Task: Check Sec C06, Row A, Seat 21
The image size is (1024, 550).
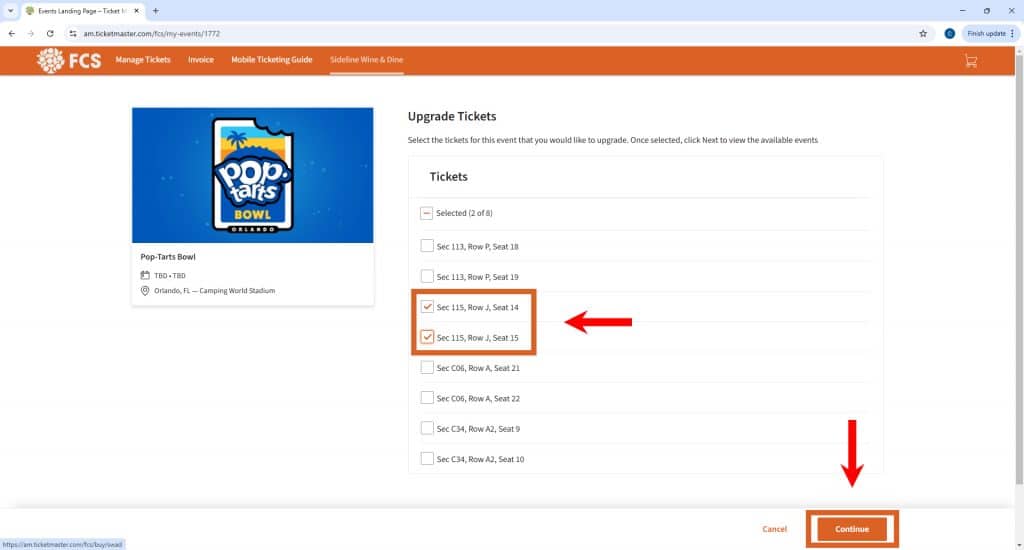Action: [426, 367]
